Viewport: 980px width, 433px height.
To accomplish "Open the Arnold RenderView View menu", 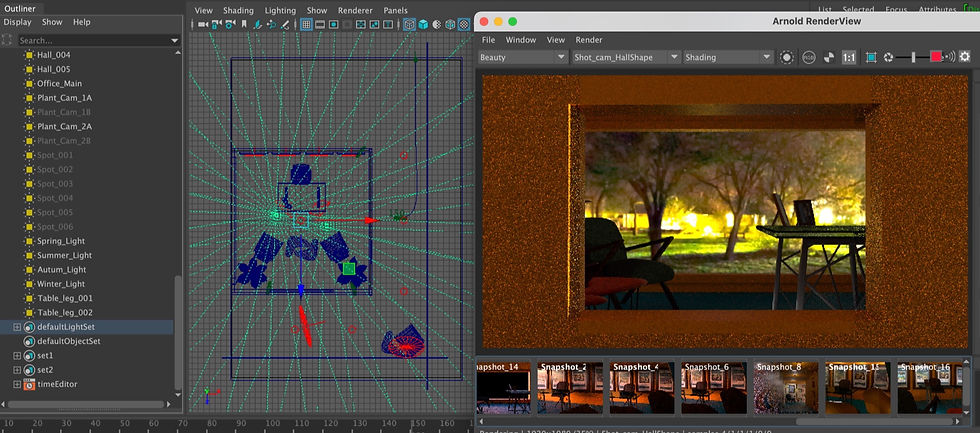I will 556,40.
